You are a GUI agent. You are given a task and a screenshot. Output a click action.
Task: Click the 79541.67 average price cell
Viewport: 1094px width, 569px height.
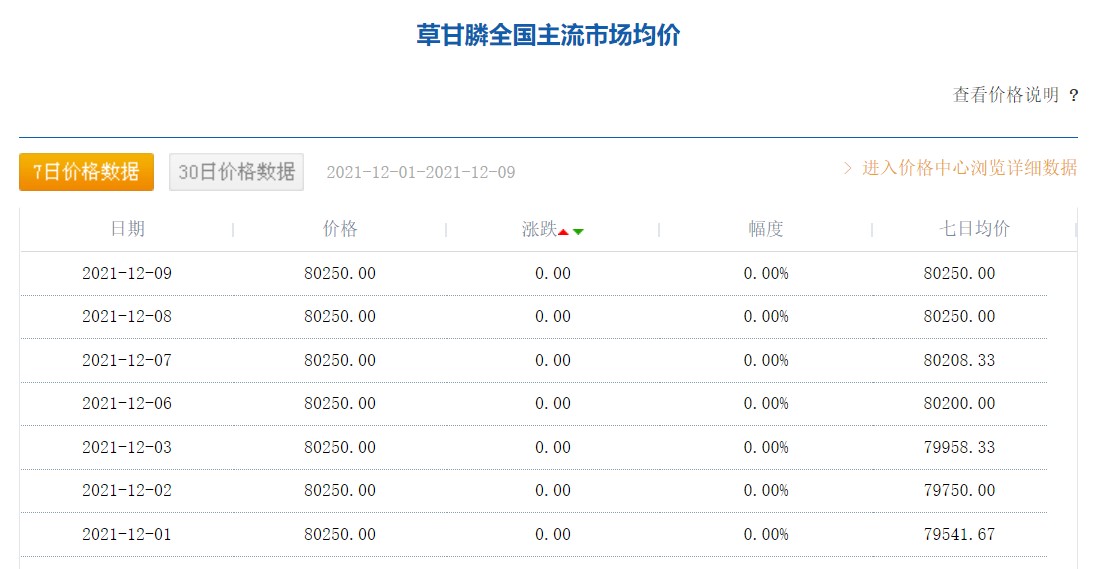coord(959,535)
